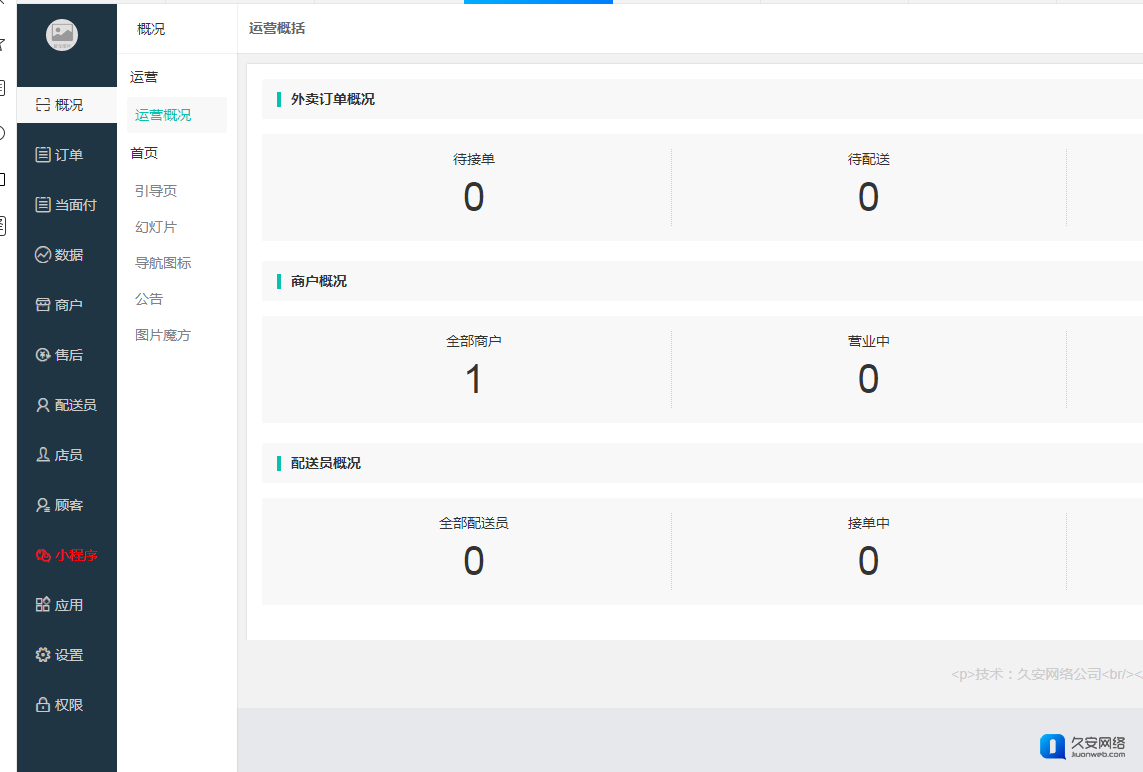
Task: Go to 导航图标 navigation icons page
Action: pos(163,263)
